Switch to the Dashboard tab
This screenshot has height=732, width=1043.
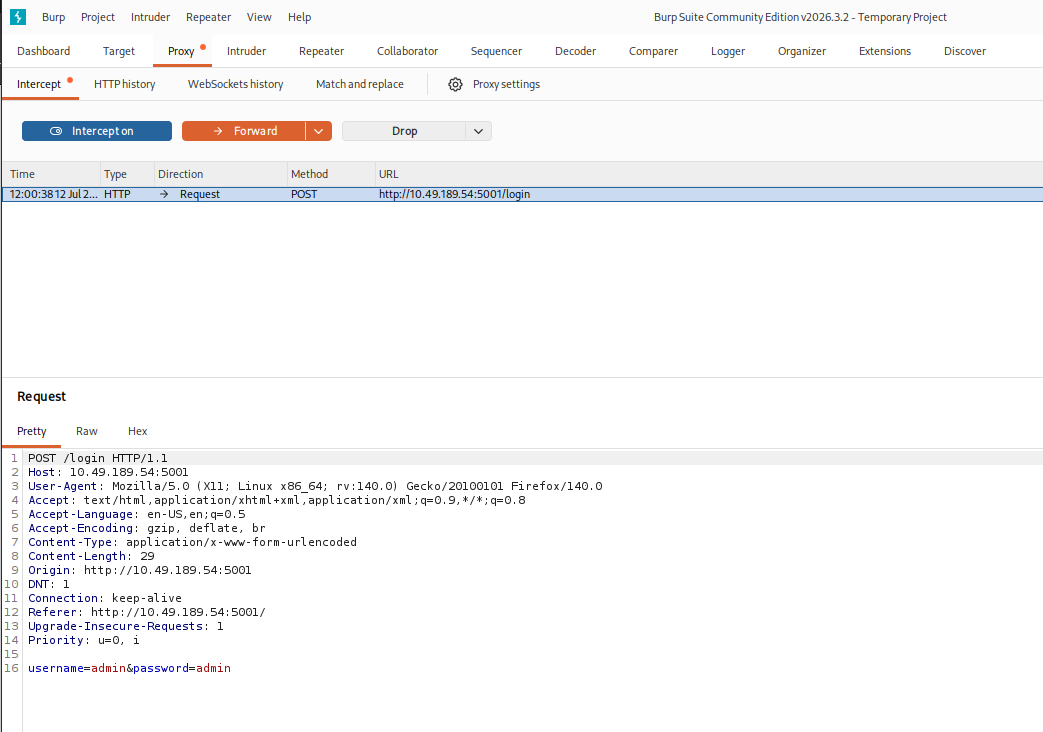point(43,51)
